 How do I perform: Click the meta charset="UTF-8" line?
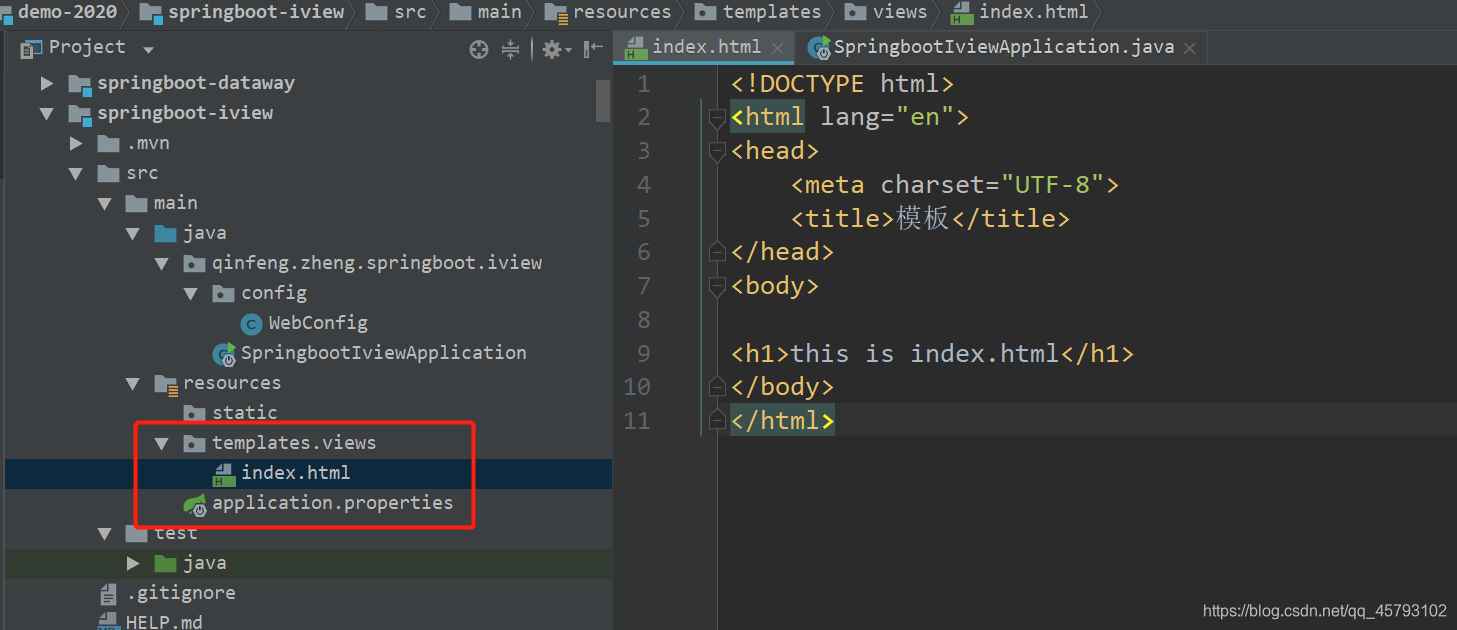pyautogui.click(x=955, y=185)
